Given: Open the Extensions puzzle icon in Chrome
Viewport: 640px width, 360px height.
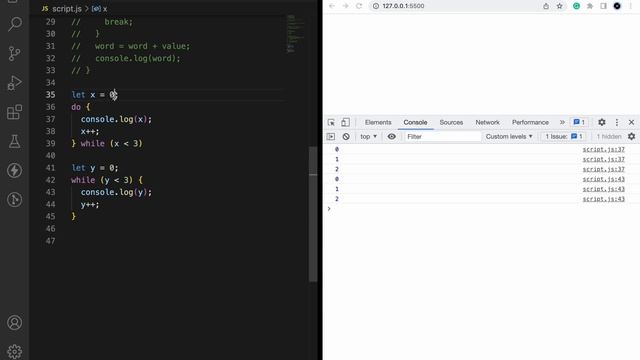Looking at the screenshot, I should coord(590,6).
